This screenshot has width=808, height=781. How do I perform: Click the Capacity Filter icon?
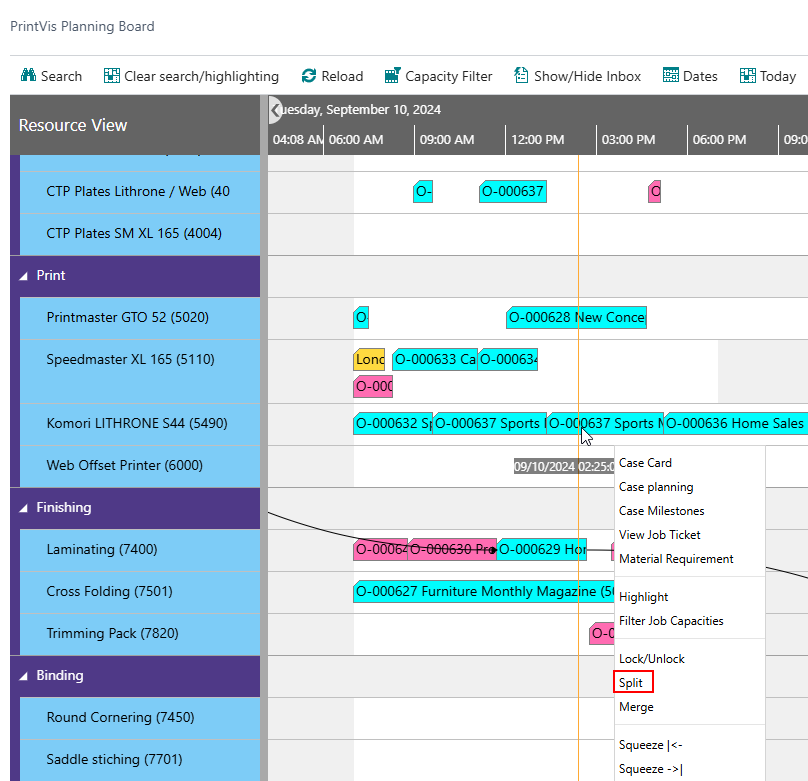click(x=392, y=75)
